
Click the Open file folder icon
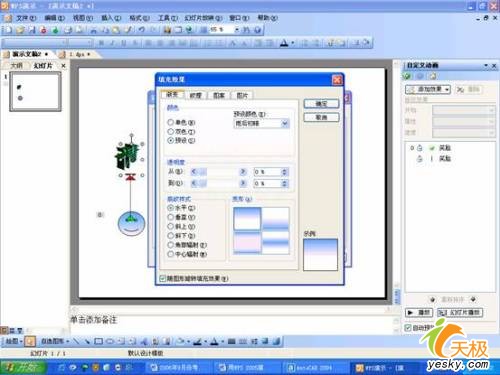[x=20, y=30]
